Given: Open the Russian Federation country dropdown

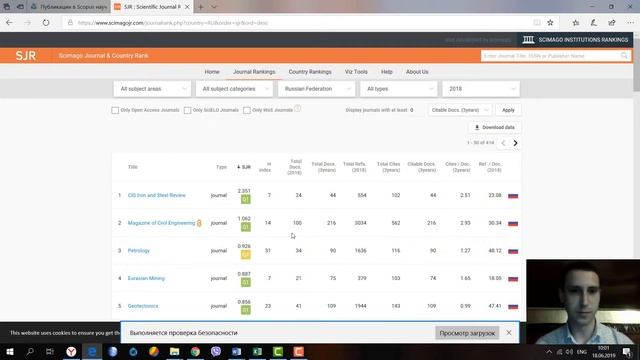Looking at the screenshot, I should click(x=316, y=89).
